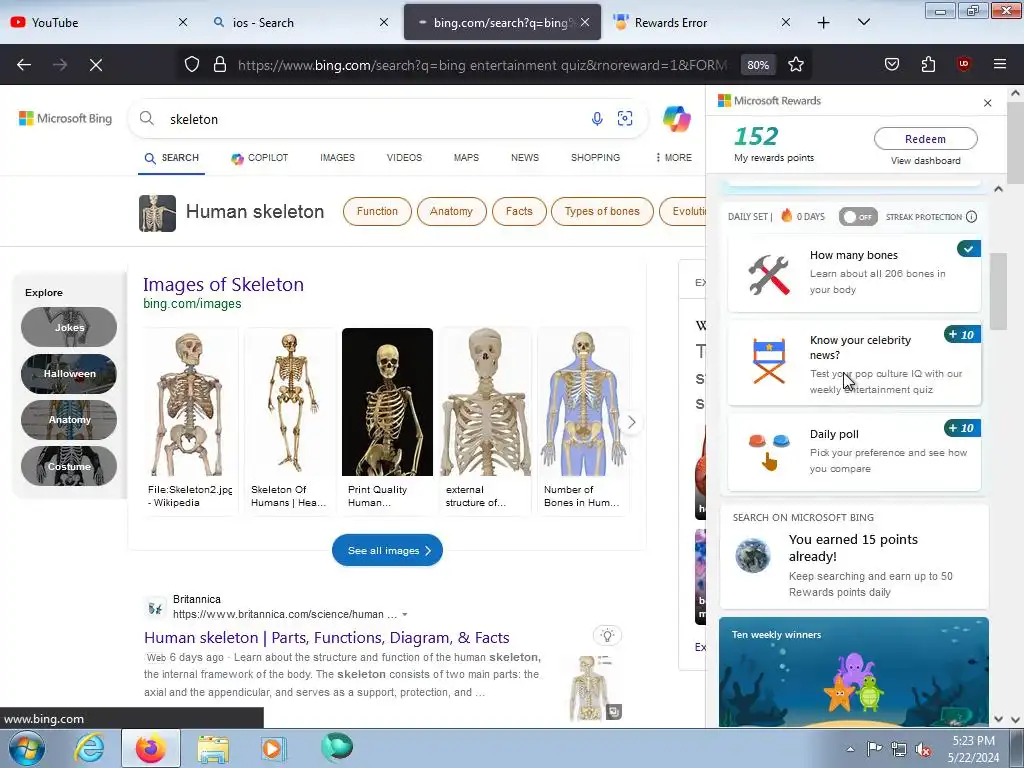The height and width of the screenshot is (768, 1024).
Task: Open Windows Explorer folder on taskbar
Action: click(213, 749)
